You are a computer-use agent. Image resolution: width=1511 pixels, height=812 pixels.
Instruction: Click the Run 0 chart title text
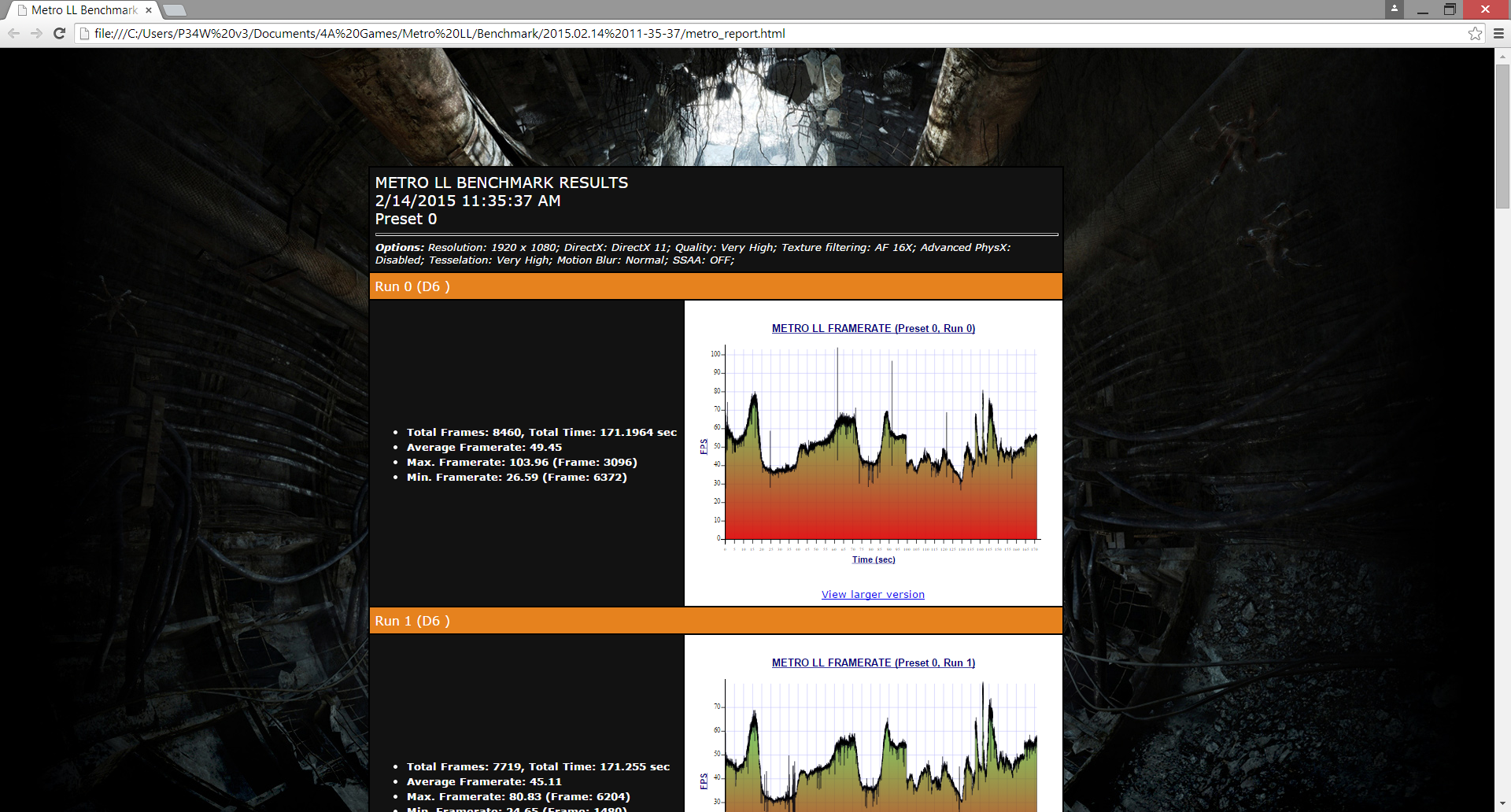pyautogui.click(x=873, y=328)
